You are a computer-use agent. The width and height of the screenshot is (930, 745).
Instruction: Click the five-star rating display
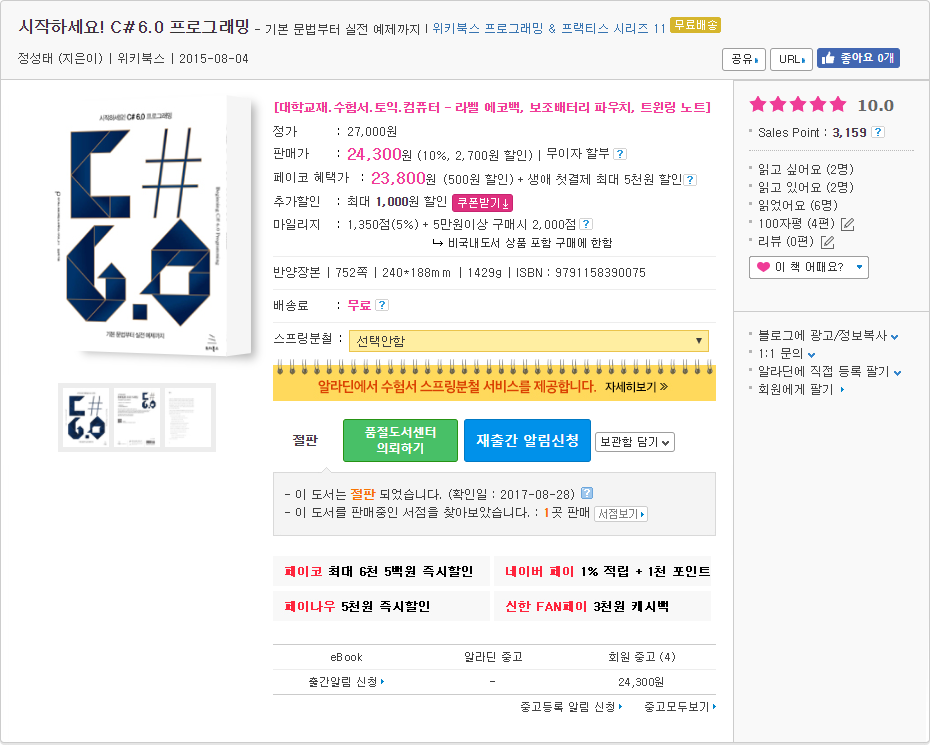point(798,105)
